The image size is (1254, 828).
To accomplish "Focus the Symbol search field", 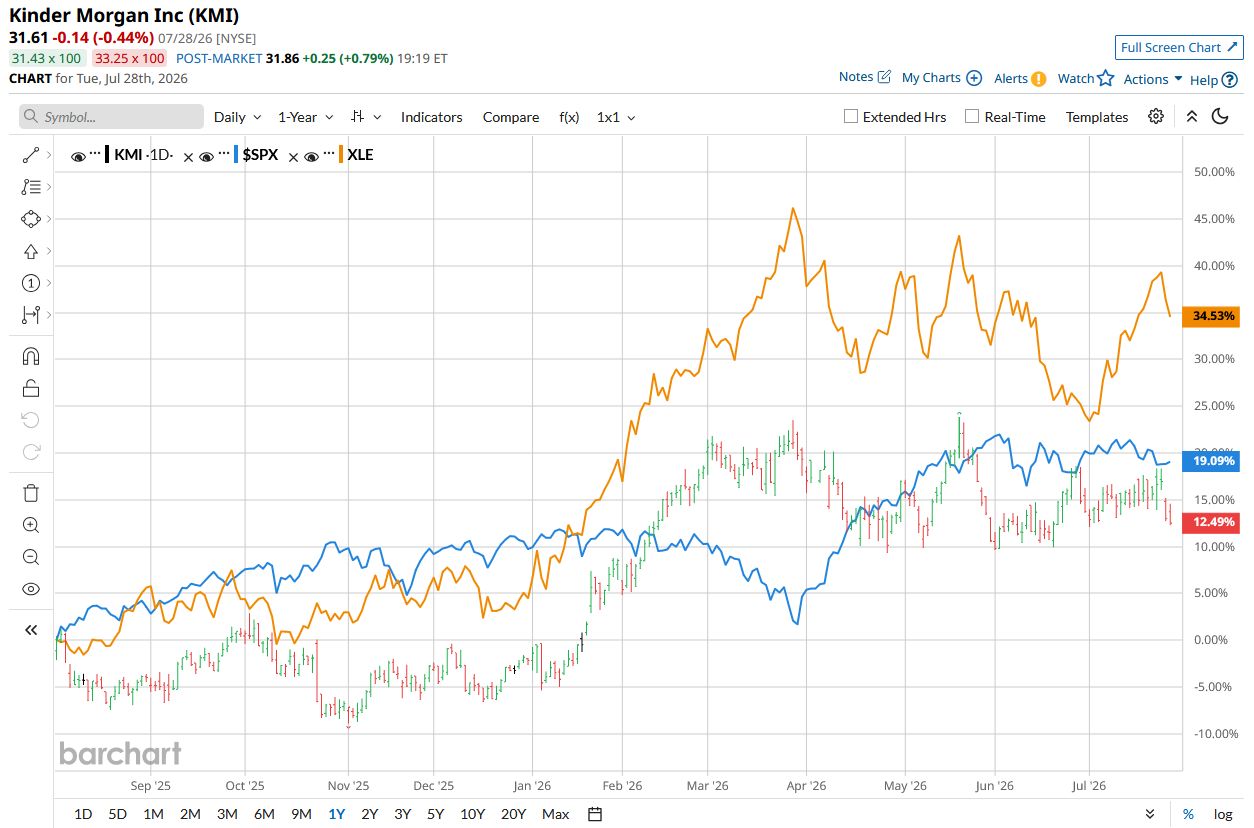I will [x=111, y=117].
